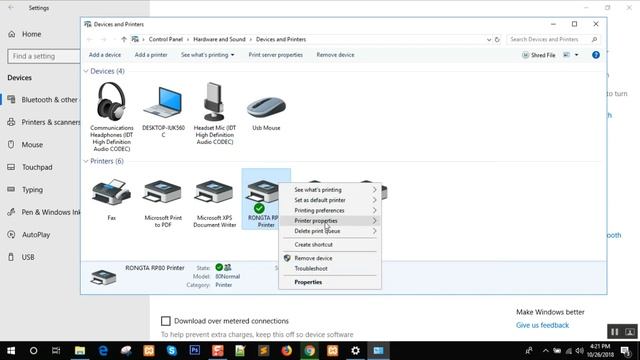Open the Give us feedback link
Screen dimensions: 640x360
542,325
